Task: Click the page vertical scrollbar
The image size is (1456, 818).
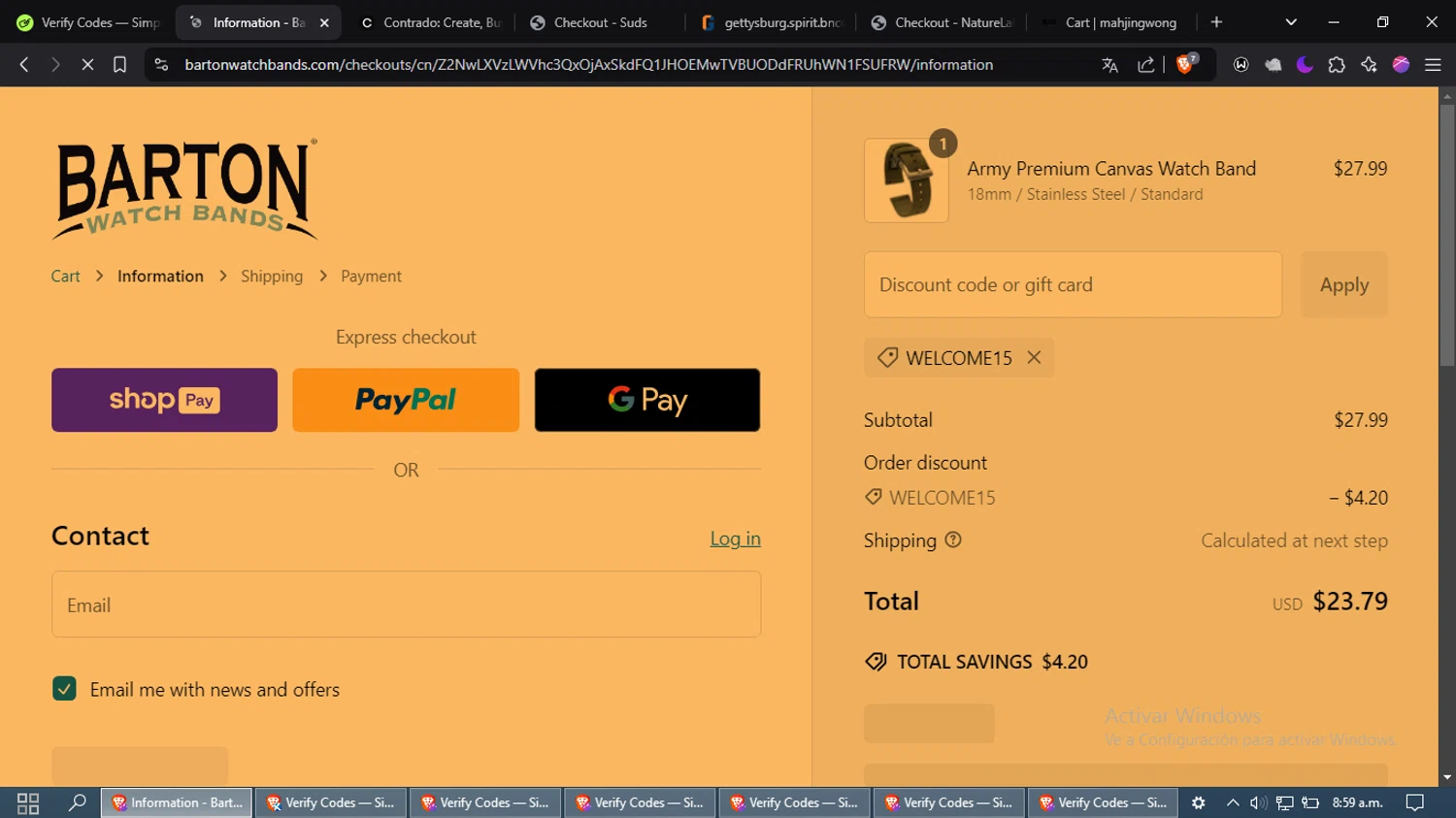Action: (1447, 235)
